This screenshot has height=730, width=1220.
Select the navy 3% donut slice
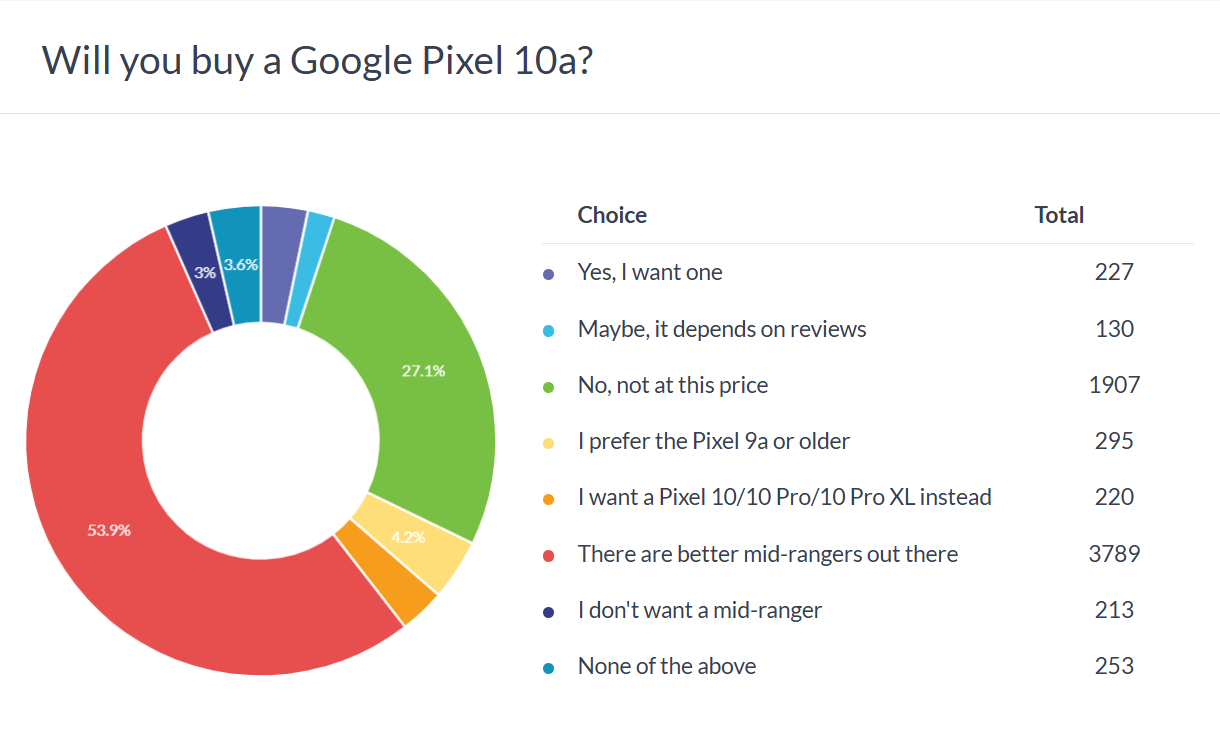pyautogui.click(x=203, y=270)
